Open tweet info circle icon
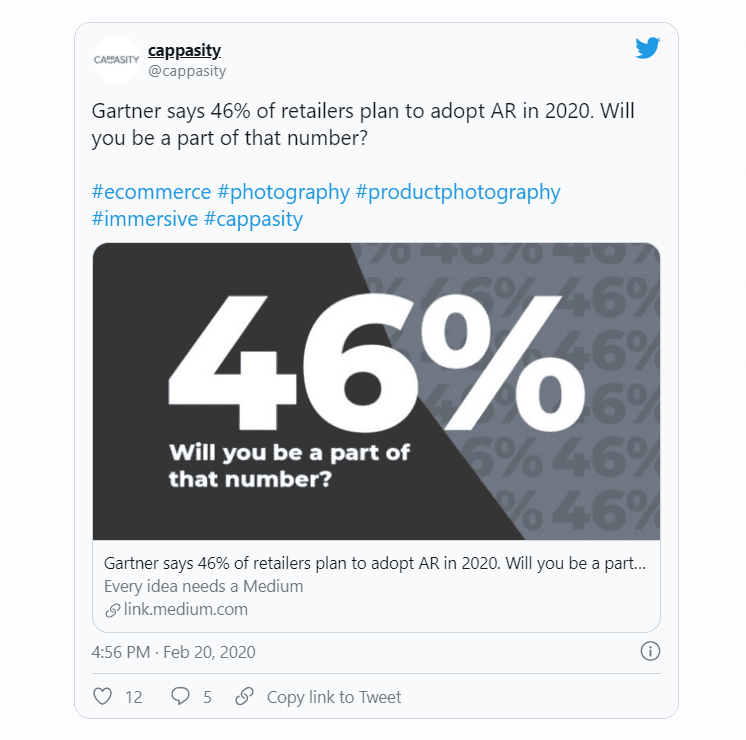Screen dimensions: 746x740 [x=649, y=652]
